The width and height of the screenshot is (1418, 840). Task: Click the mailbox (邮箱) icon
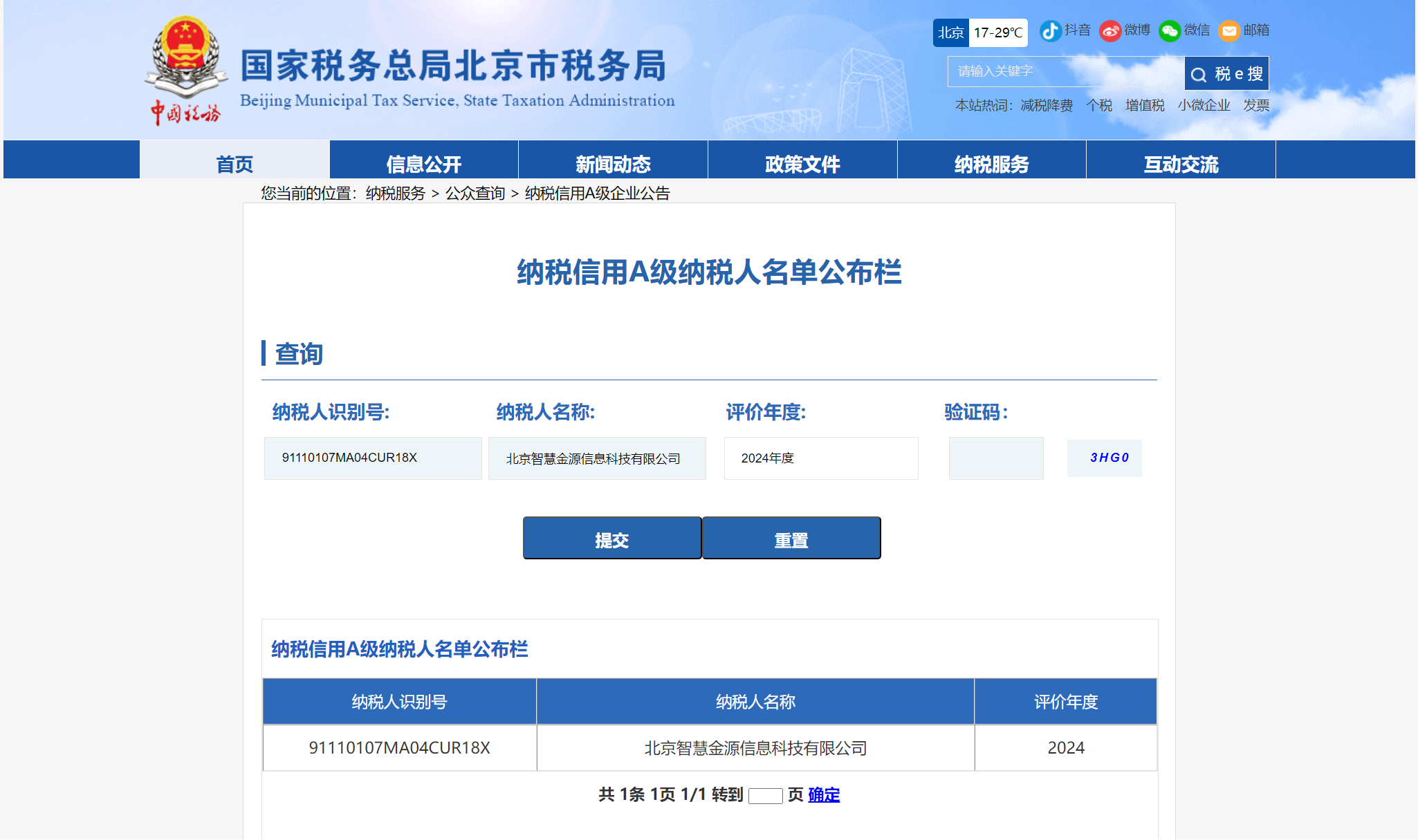click(x=1229, y=31)
